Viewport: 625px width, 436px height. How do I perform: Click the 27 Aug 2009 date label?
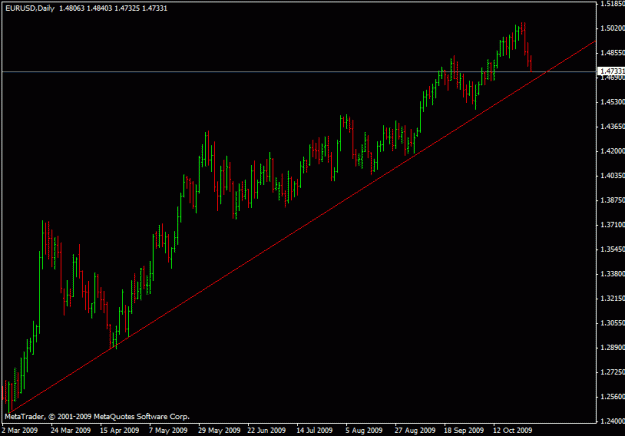click(x=415, y=430)
